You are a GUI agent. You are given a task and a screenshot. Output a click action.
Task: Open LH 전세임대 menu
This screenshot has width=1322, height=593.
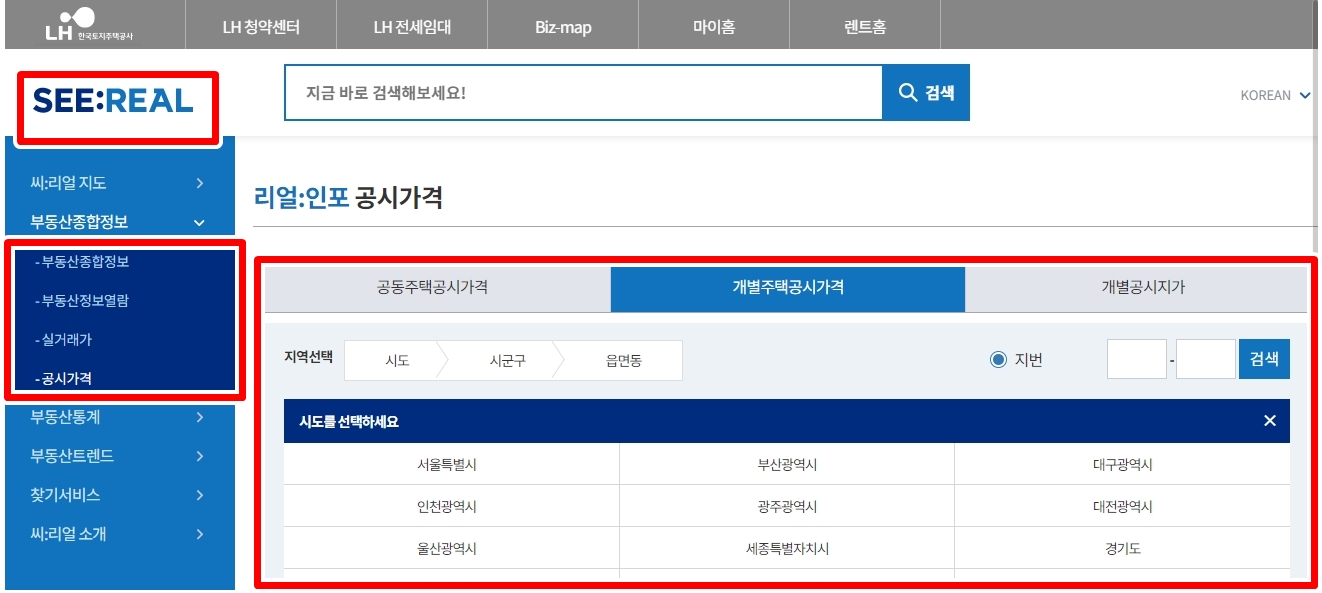tap(412, 27)
